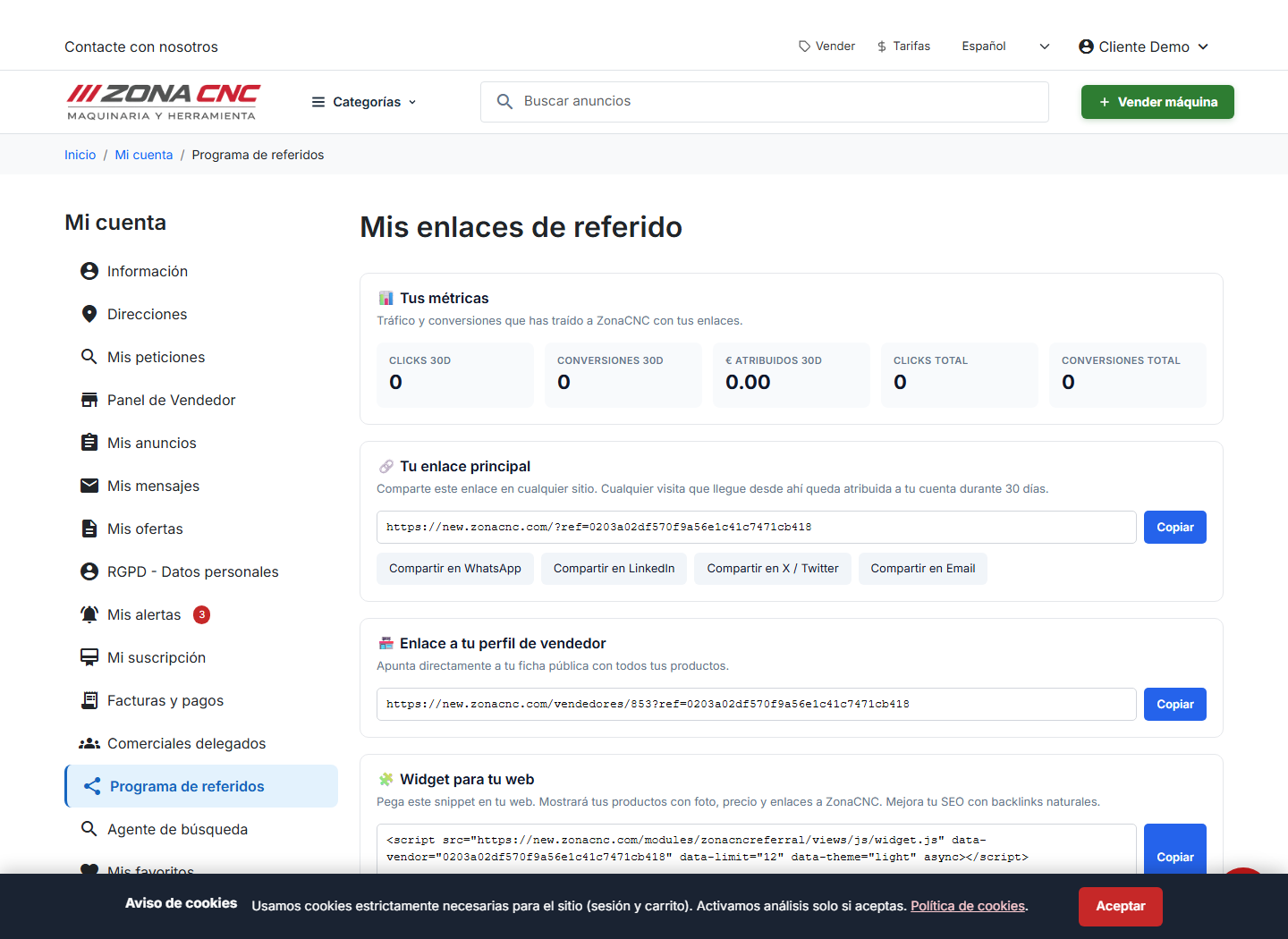
Task: Click Mi cuenta breadcrumb link
Action: 144,155
